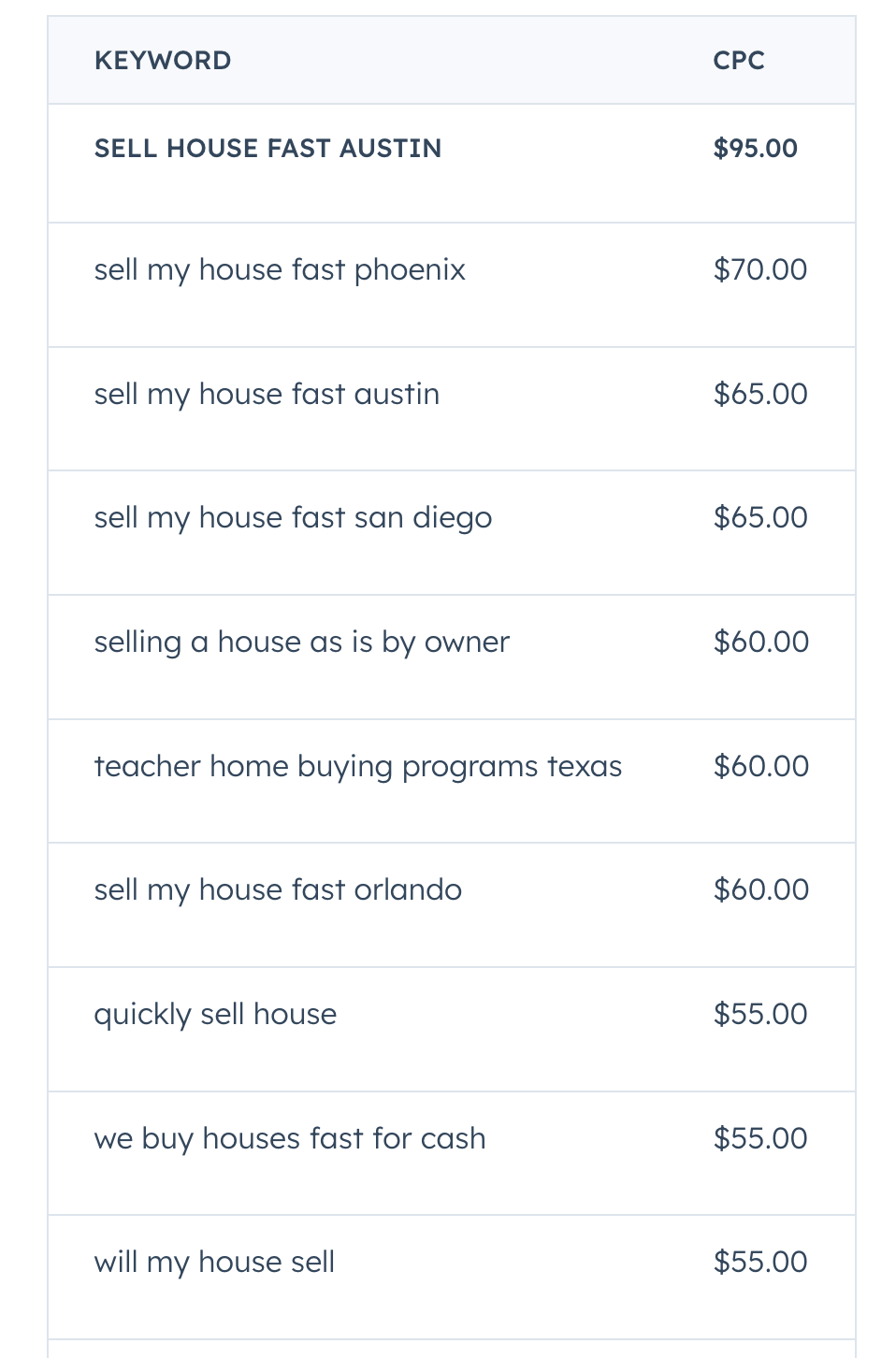The image size is (896, 1358).
Task: Select teacher home buying programs texas
Action: pos(358,767)
